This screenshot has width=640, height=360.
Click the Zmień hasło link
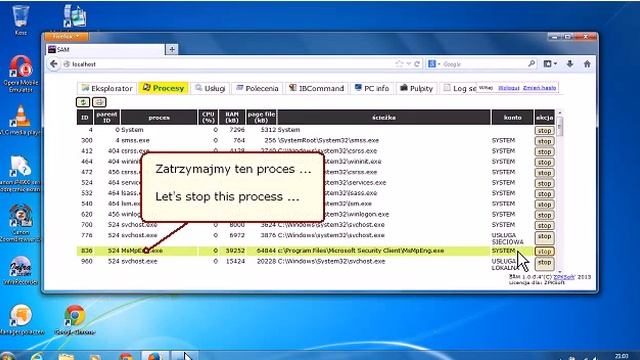point(539,88)
